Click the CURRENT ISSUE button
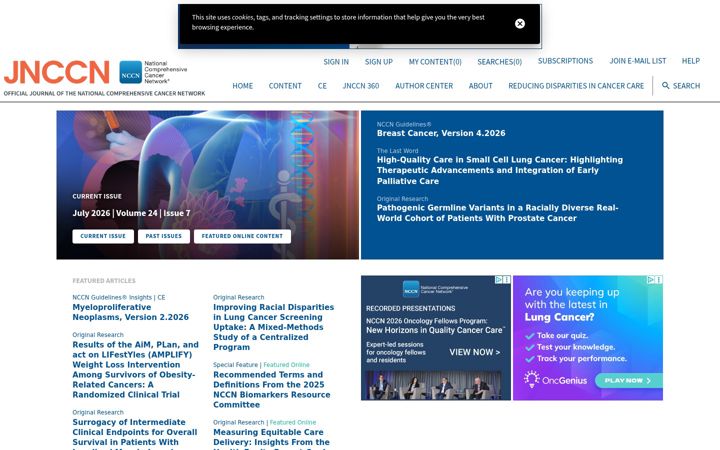Image resolution: width=720 pixels, height=450 pixels. coord(103,236)
